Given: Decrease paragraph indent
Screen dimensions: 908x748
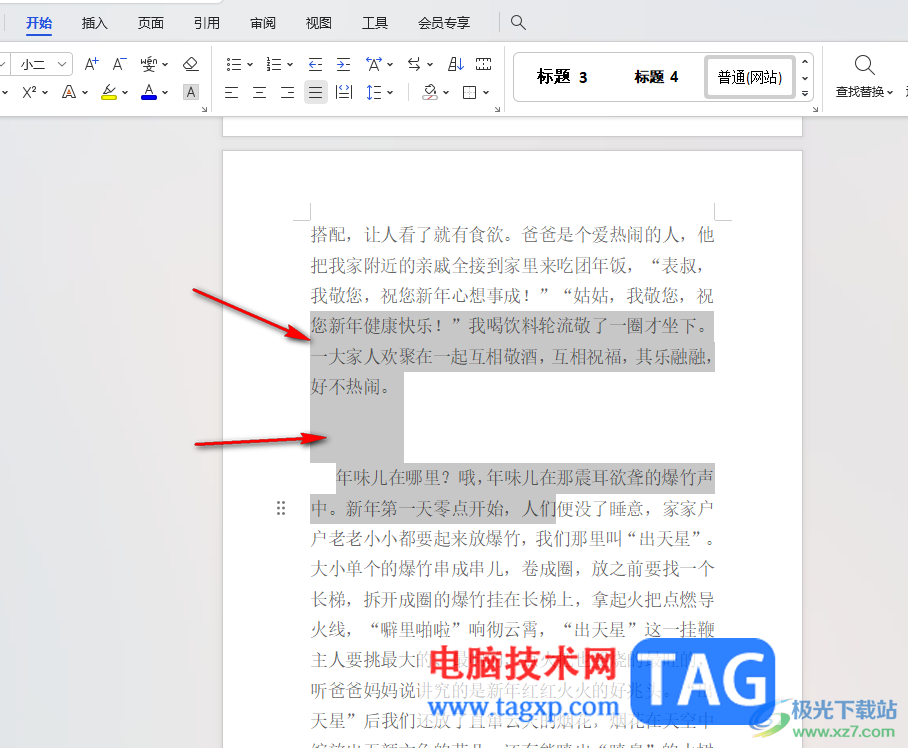Looking at the screenshot, I should (315, 64).
